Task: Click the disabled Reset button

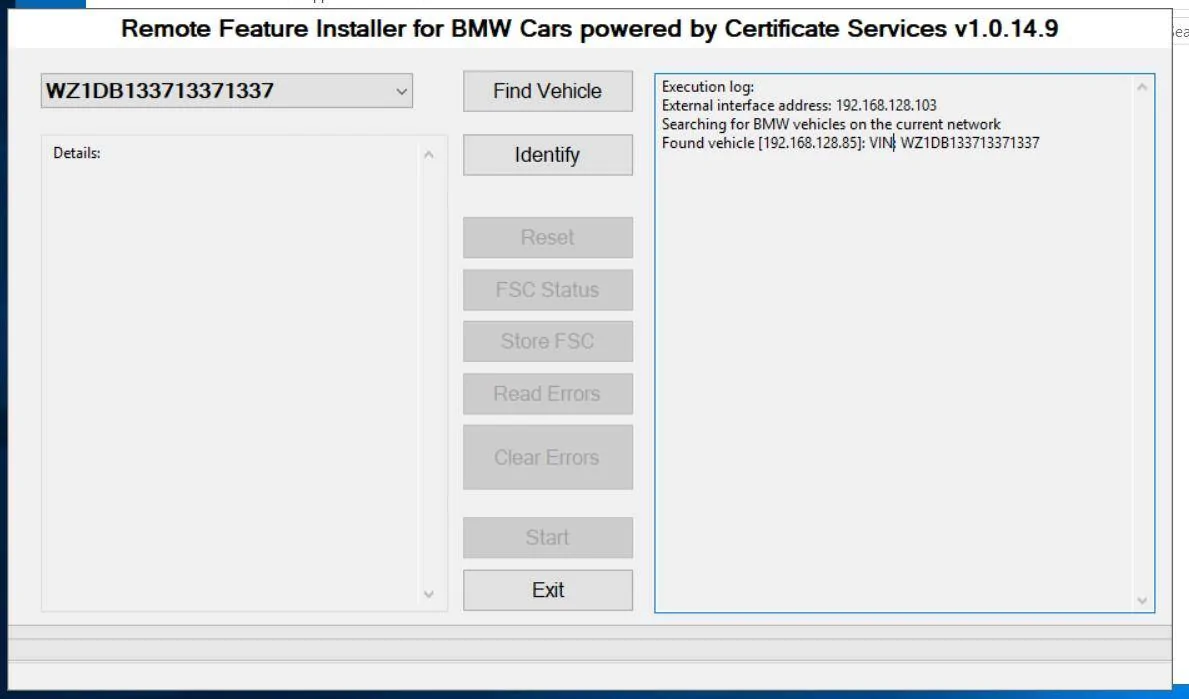Action: click(x=547, y=237)
